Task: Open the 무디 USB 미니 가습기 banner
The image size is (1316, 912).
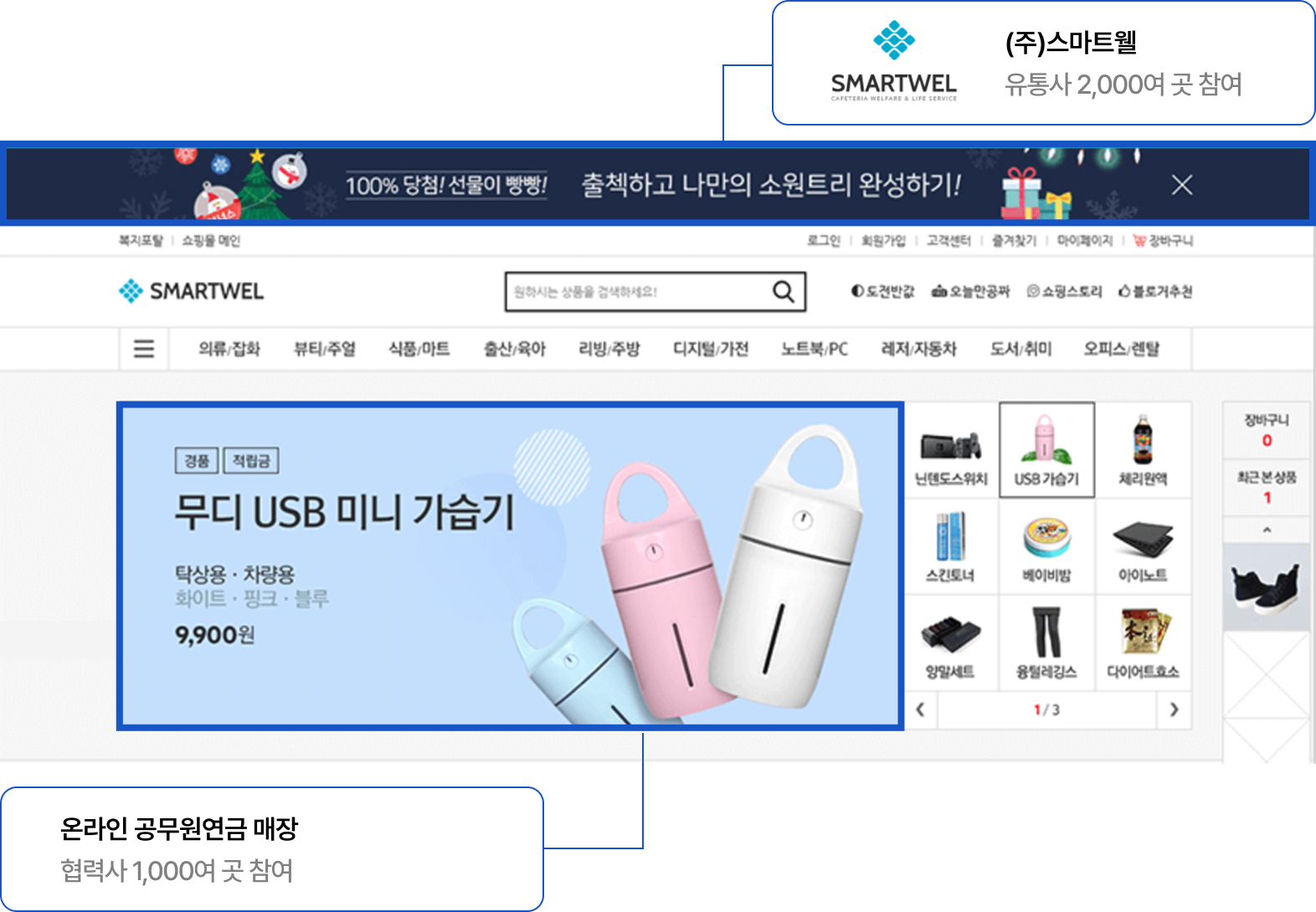Action: tap(511, 566)
